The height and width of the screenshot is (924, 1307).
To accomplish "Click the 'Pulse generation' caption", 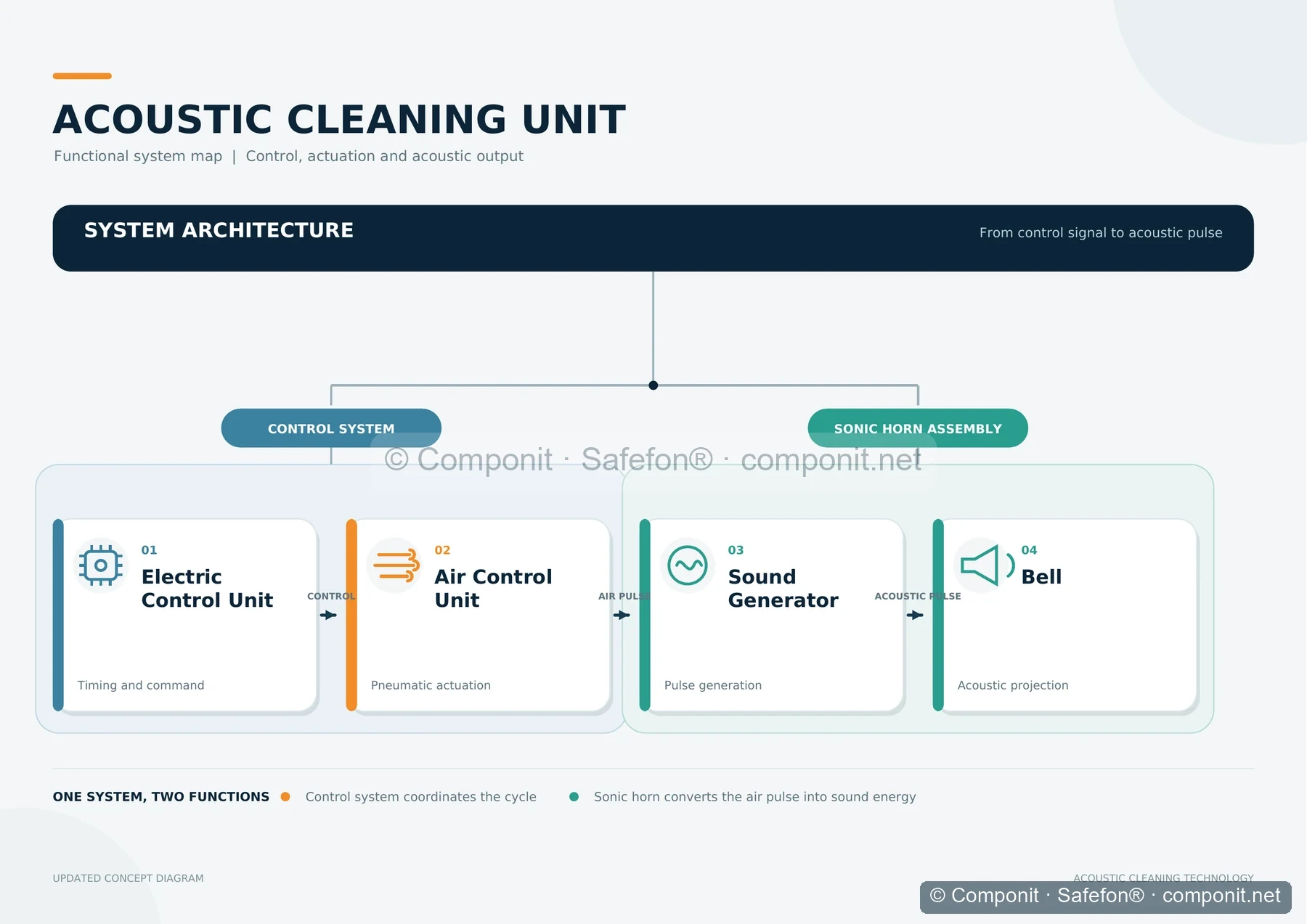I will coord(713,685).
